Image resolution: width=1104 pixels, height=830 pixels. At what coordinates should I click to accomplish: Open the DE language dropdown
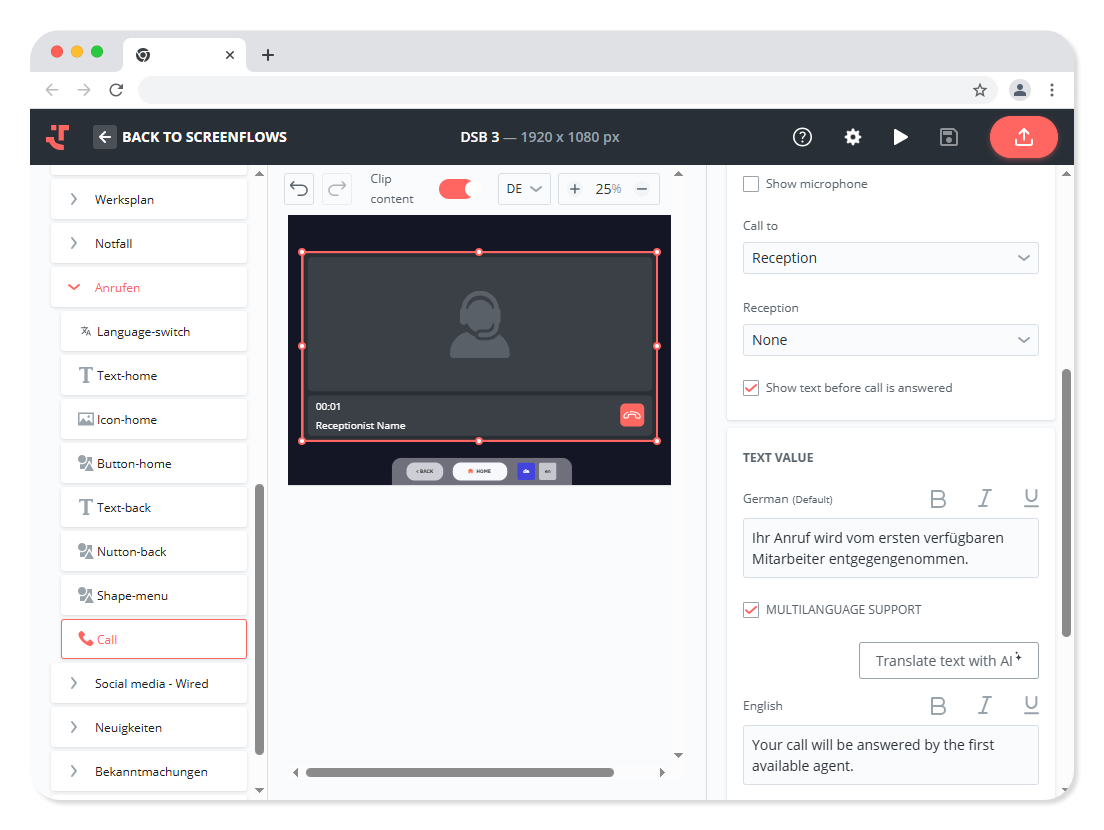click(x=523, y=189)
